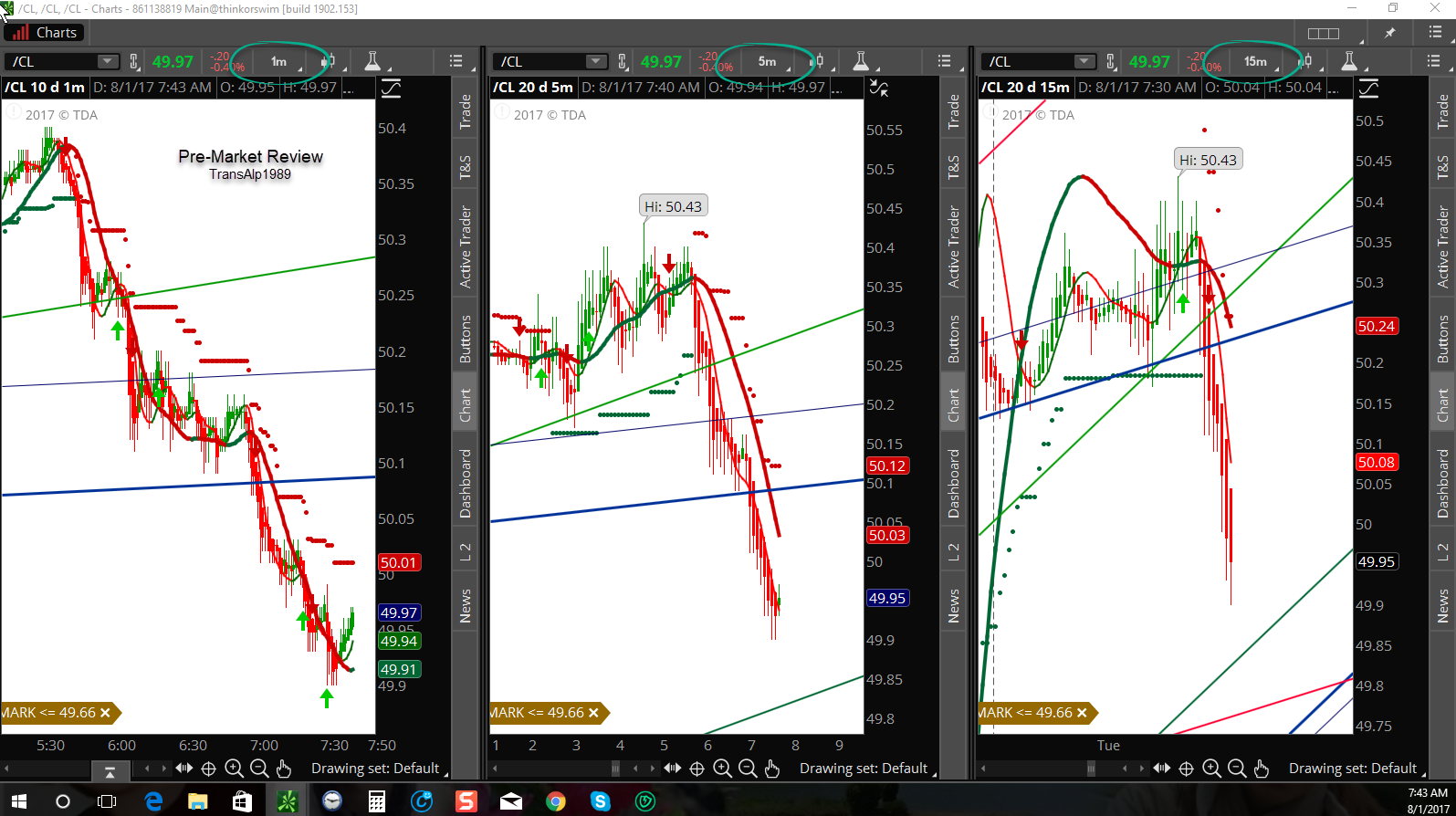Pin the Charts window with the pushpin
Image resolution: width=1456 pixels, height=816 pixels.
pyautogui.click(x=1390, y=33)
